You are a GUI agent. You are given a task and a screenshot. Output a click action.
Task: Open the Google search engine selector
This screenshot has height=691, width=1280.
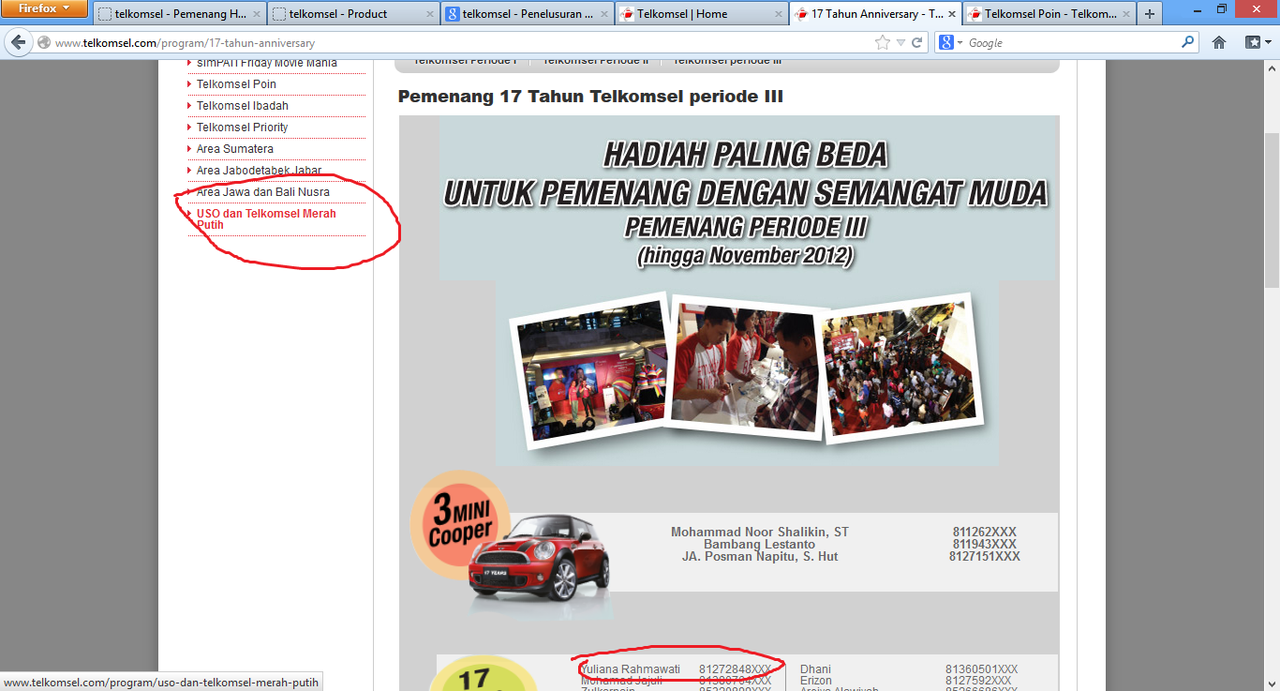tap(951, 43)
